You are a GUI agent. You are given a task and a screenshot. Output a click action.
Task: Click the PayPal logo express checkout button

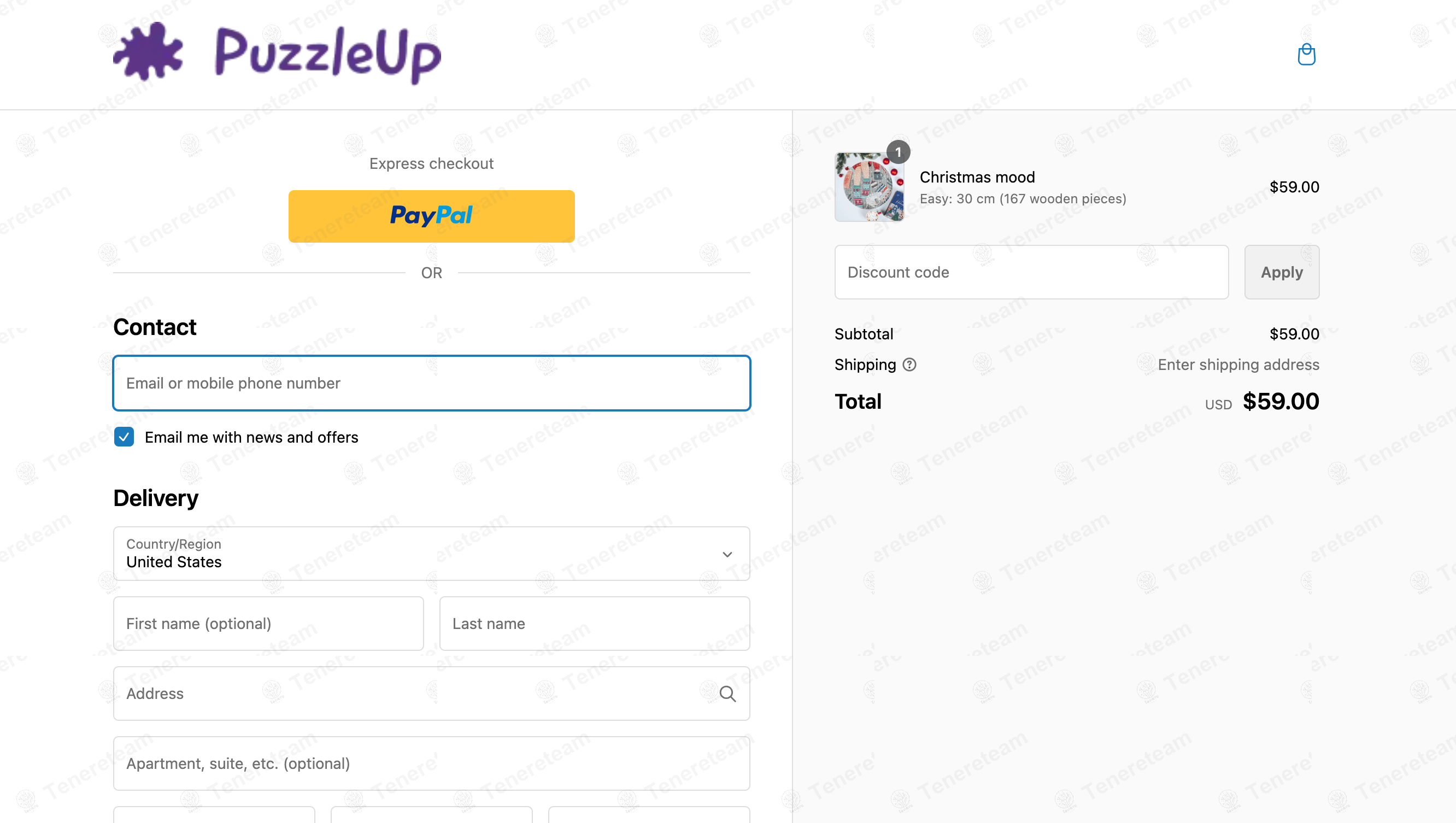coord(431,216)
